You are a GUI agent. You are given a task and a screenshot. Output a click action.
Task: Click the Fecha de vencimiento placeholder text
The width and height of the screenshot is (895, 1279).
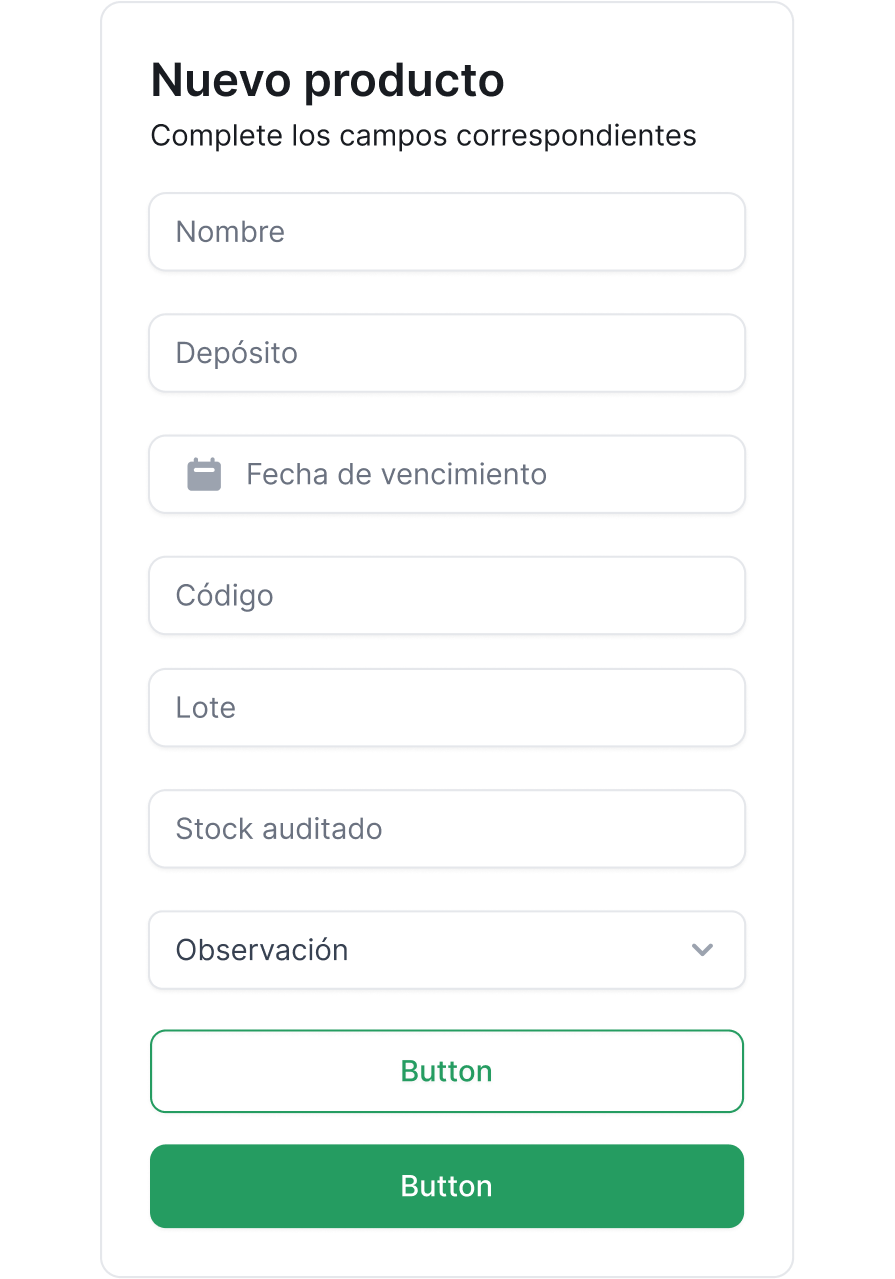[396, 474]
